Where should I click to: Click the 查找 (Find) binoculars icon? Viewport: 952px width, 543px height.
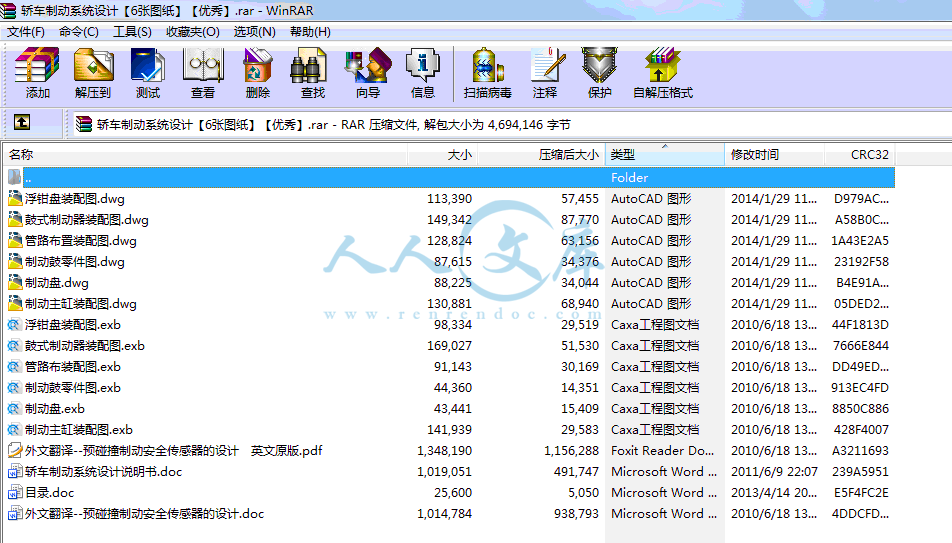pos(310,65)
